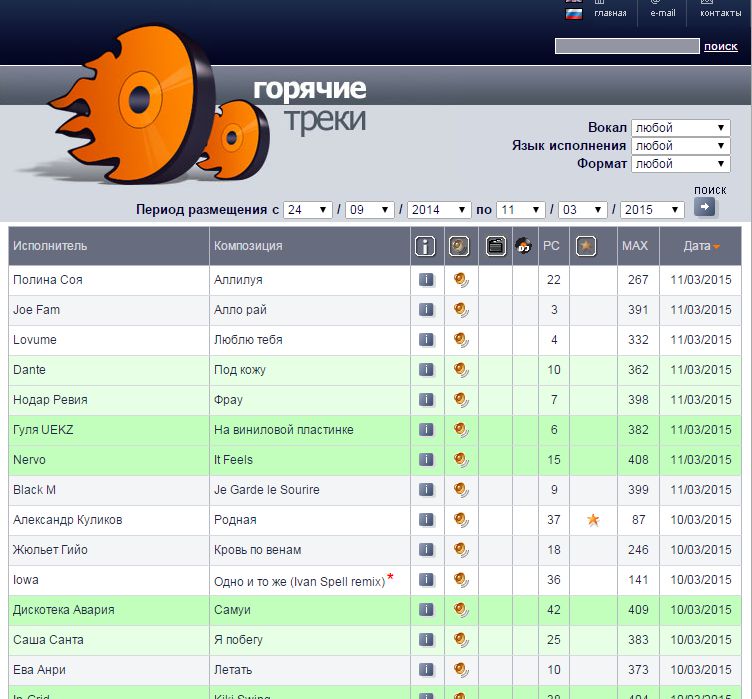This screenshot has height=699, width=752.
Task: Open info for Полина Соя's Аллилуя track
Action: pyautogui.click(x=426, y=280)
